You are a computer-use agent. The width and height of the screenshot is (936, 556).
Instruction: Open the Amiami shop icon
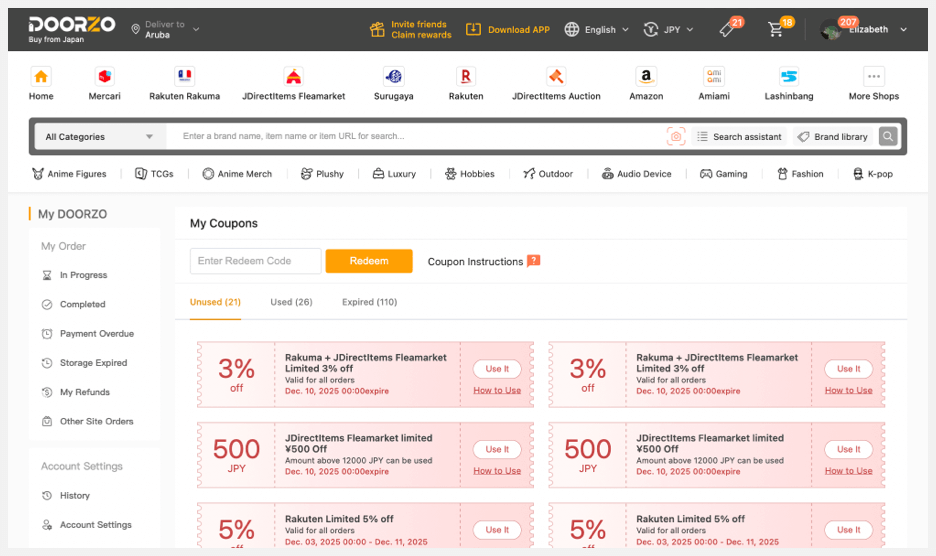[714, 76]
